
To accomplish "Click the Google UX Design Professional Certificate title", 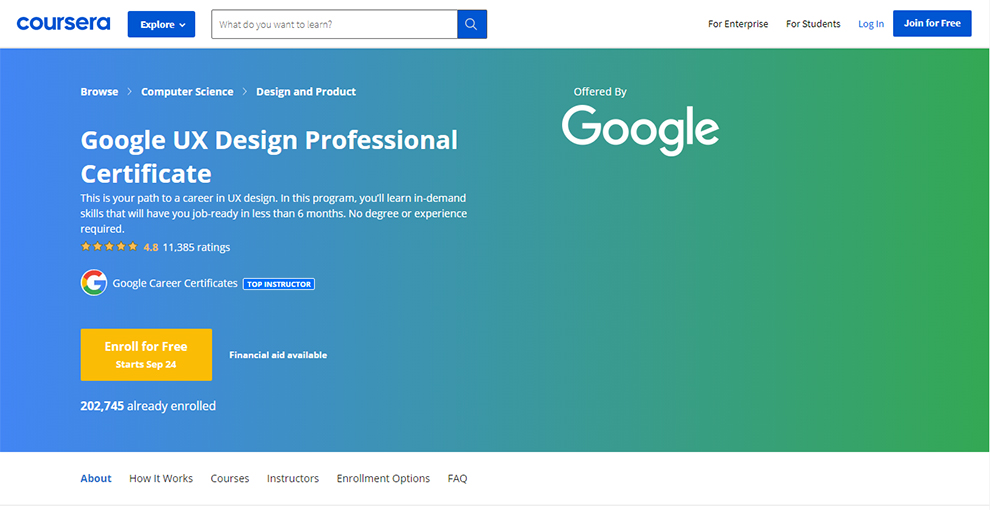I will [x=269, y=156].
